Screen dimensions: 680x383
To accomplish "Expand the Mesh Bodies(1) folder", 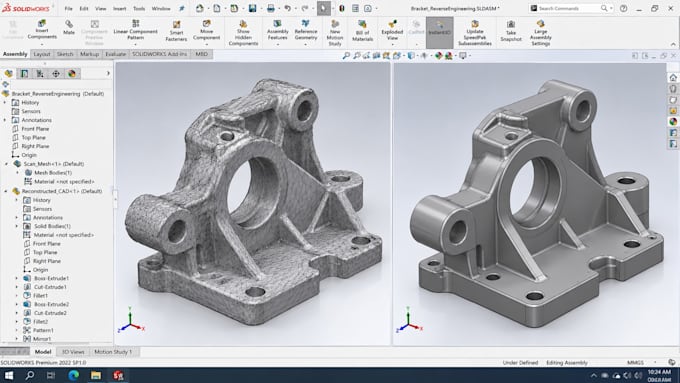I will (17, 173).
